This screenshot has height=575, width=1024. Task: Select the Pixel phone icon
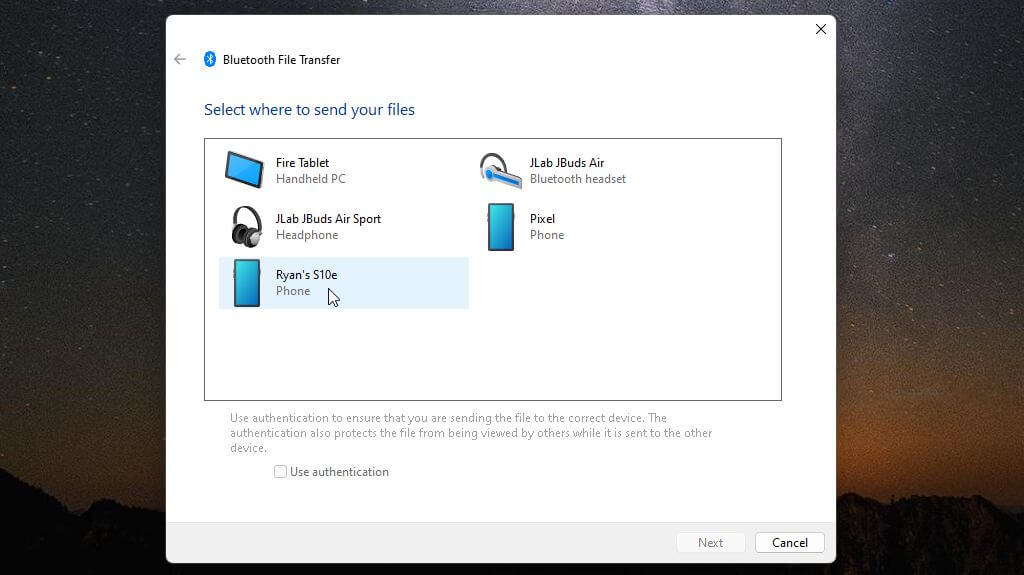tap(501, 227)
